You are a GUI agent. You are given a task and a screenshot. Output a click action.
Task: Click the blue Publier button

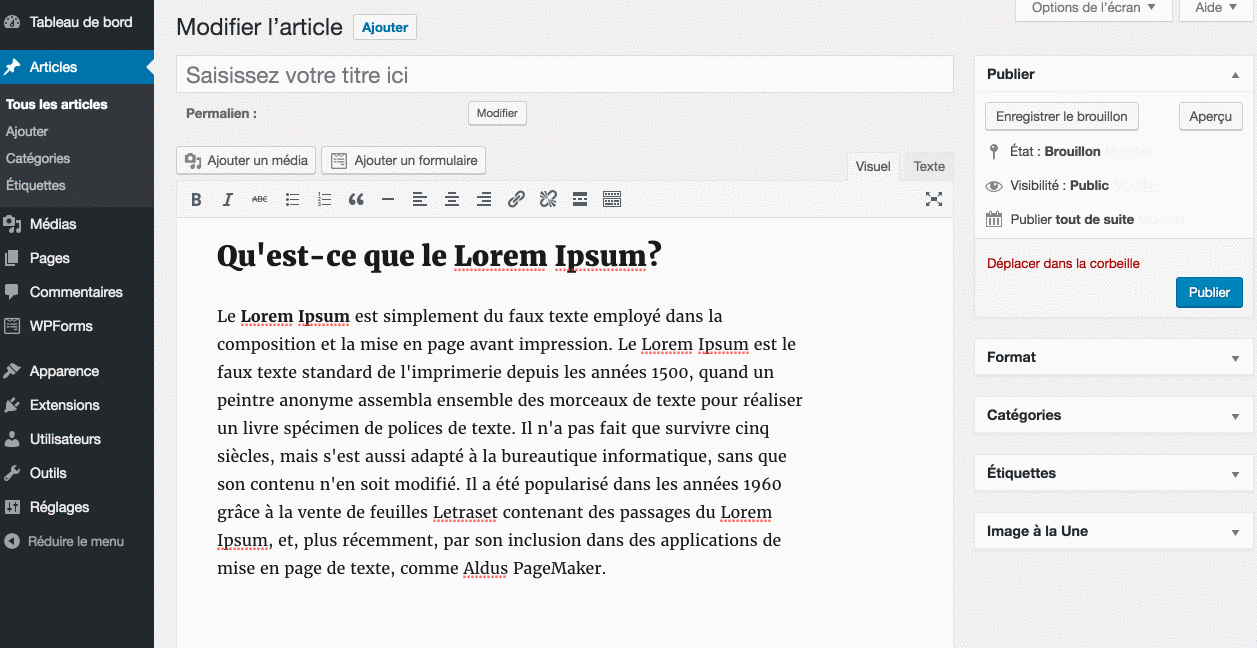click(1209, 292)
